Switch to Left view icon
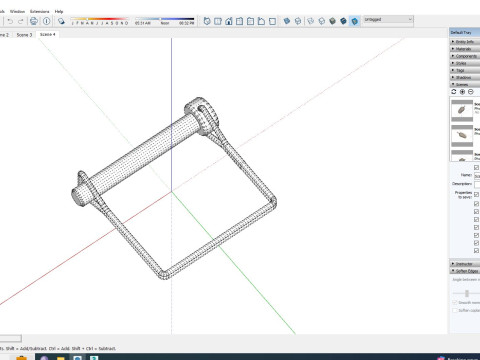Image resolution: width=480 pixels, height=360 pixels. 261,21
